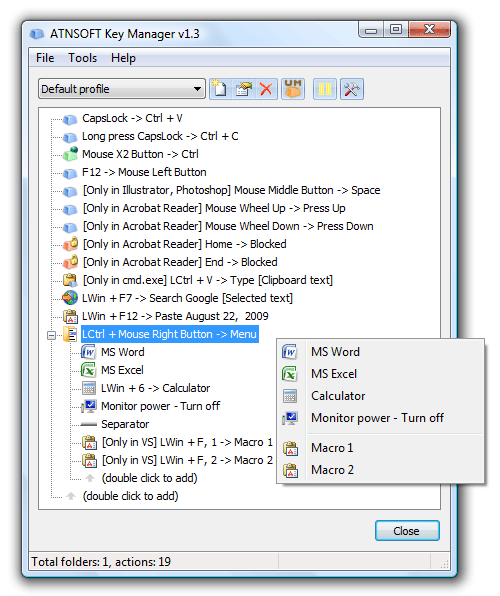Click the Macro 1 icon in the tree
This screenshot has width=500, height=596.
89,442
